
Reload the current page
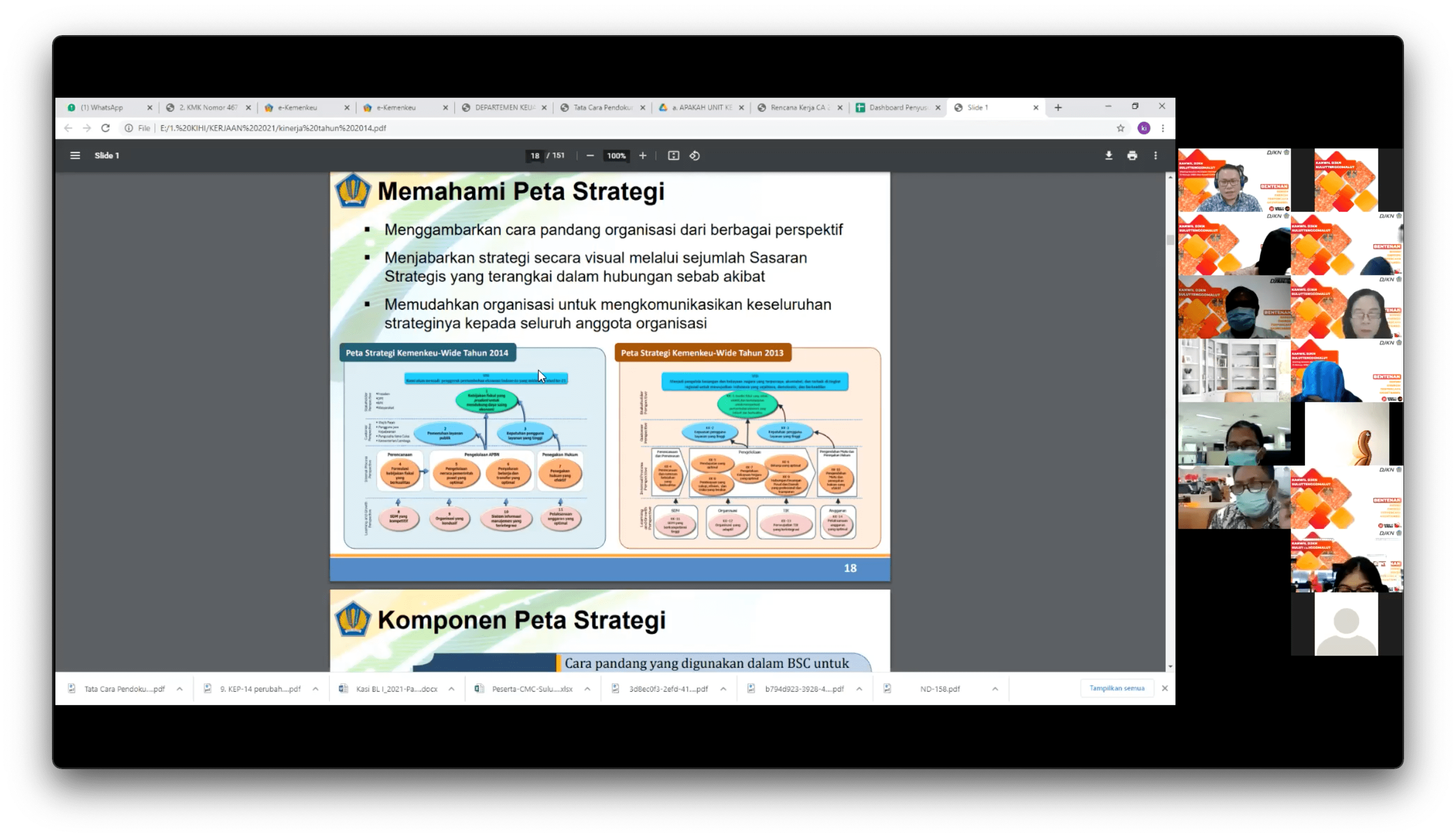[105, 129]
